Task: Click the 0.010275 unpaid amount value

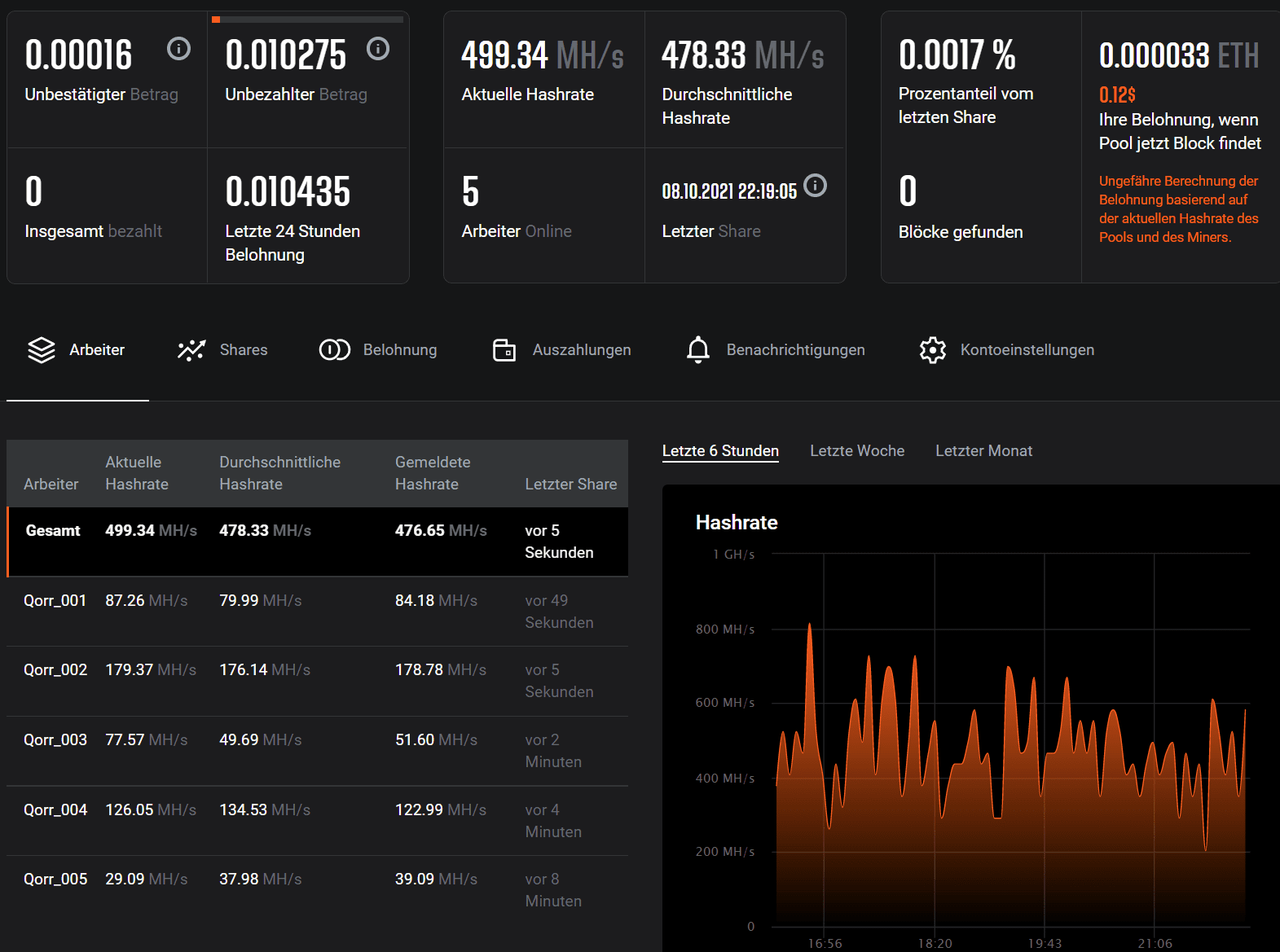Action: [286, 55]
